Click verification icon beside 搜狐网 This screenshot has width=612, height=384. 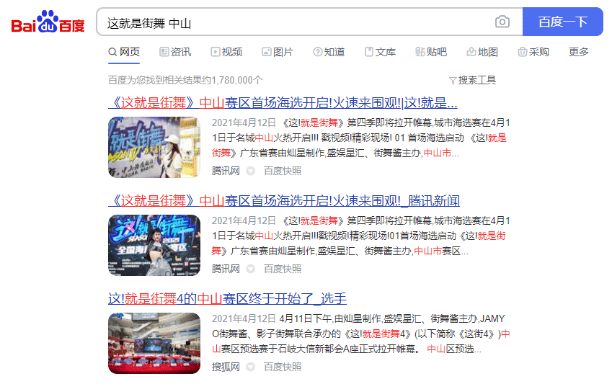(251, 366)
